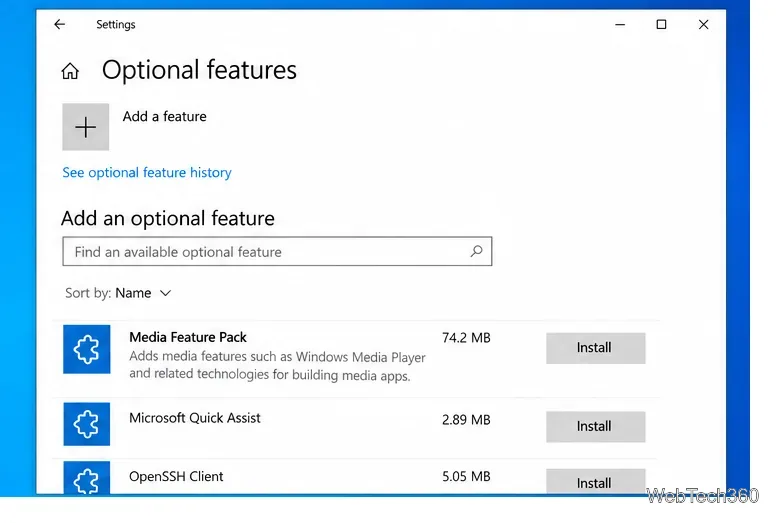This screenshot has width=776, height=523.
Task: Go back with the Settings arrow
Action: point(59,24)
